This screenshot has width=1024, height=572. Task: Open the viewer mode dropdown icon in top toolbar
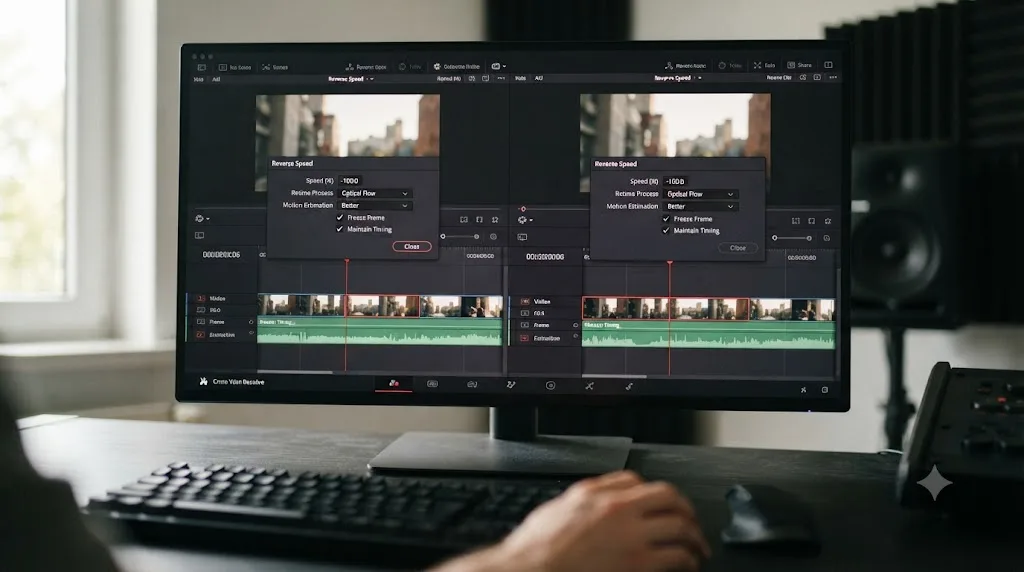(498, 66)
